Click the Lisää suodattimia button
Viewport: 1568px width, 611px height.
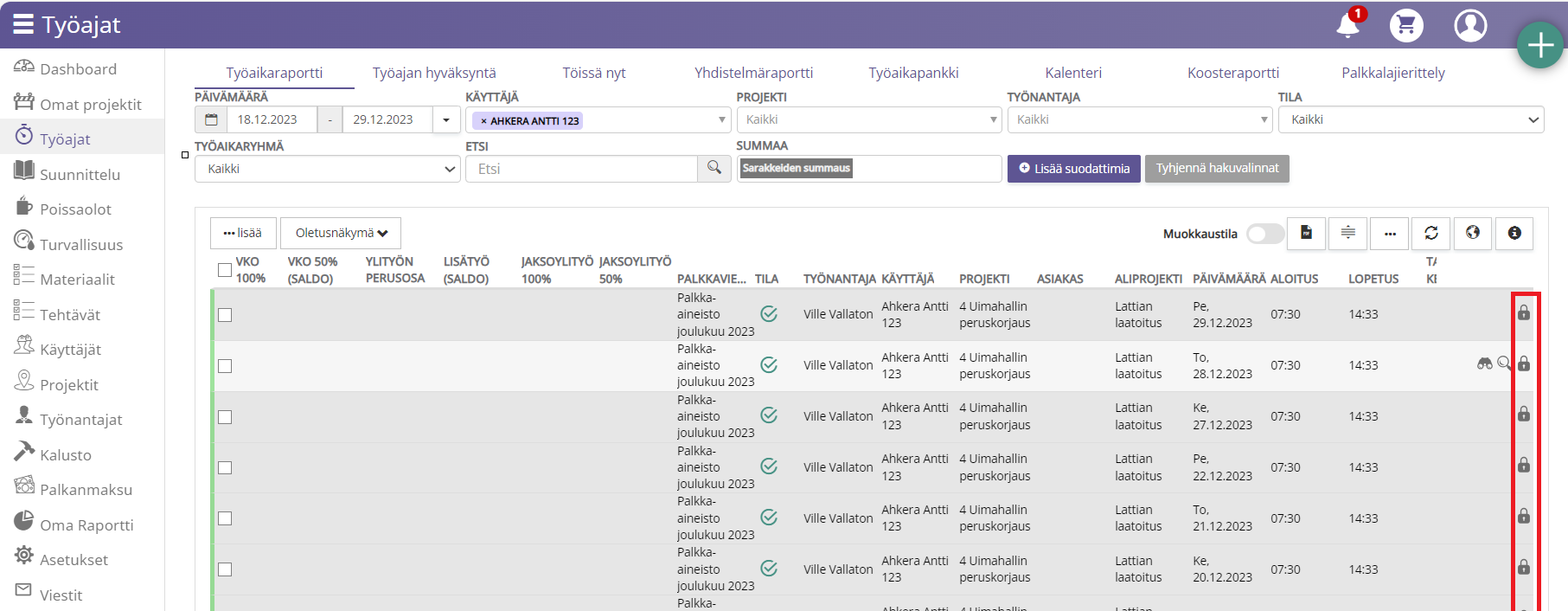point(1074,169)
